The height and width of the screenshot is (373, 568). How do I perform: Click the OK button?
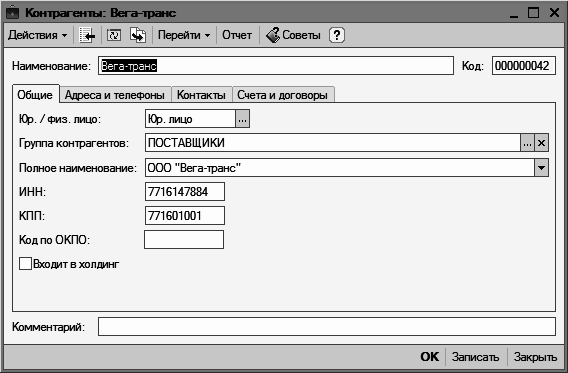point(429,357)
